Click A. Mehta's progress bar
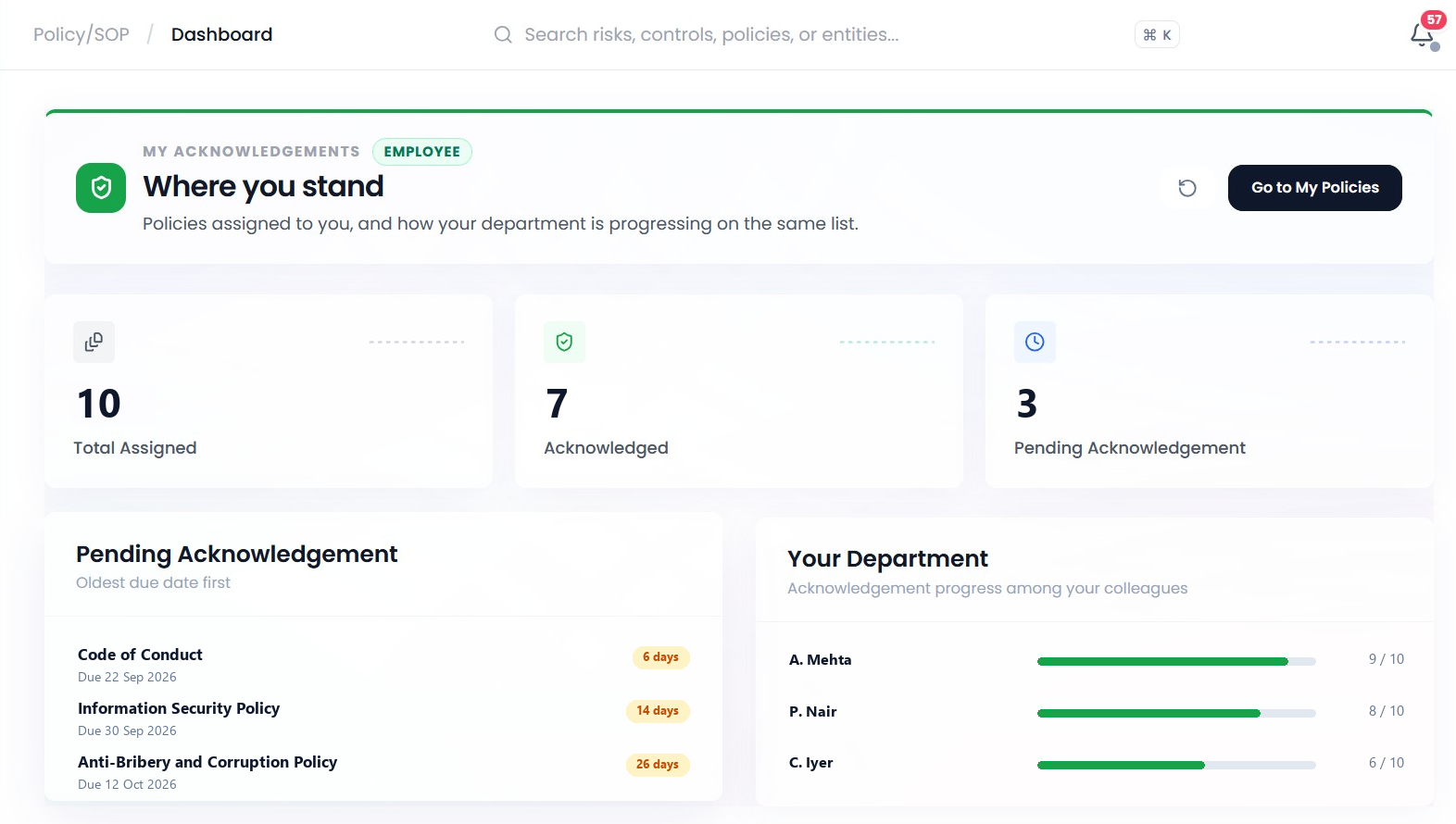Screen dimensions: 1456x824 tap(1176, 661)
